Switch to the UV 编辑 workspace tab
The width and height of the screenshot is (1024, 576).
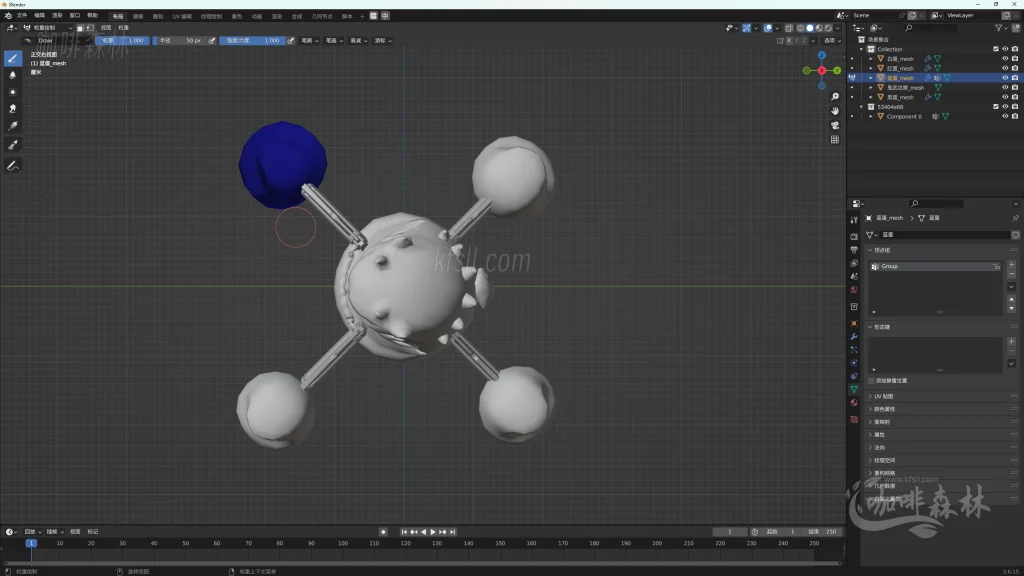pos(182,16)
